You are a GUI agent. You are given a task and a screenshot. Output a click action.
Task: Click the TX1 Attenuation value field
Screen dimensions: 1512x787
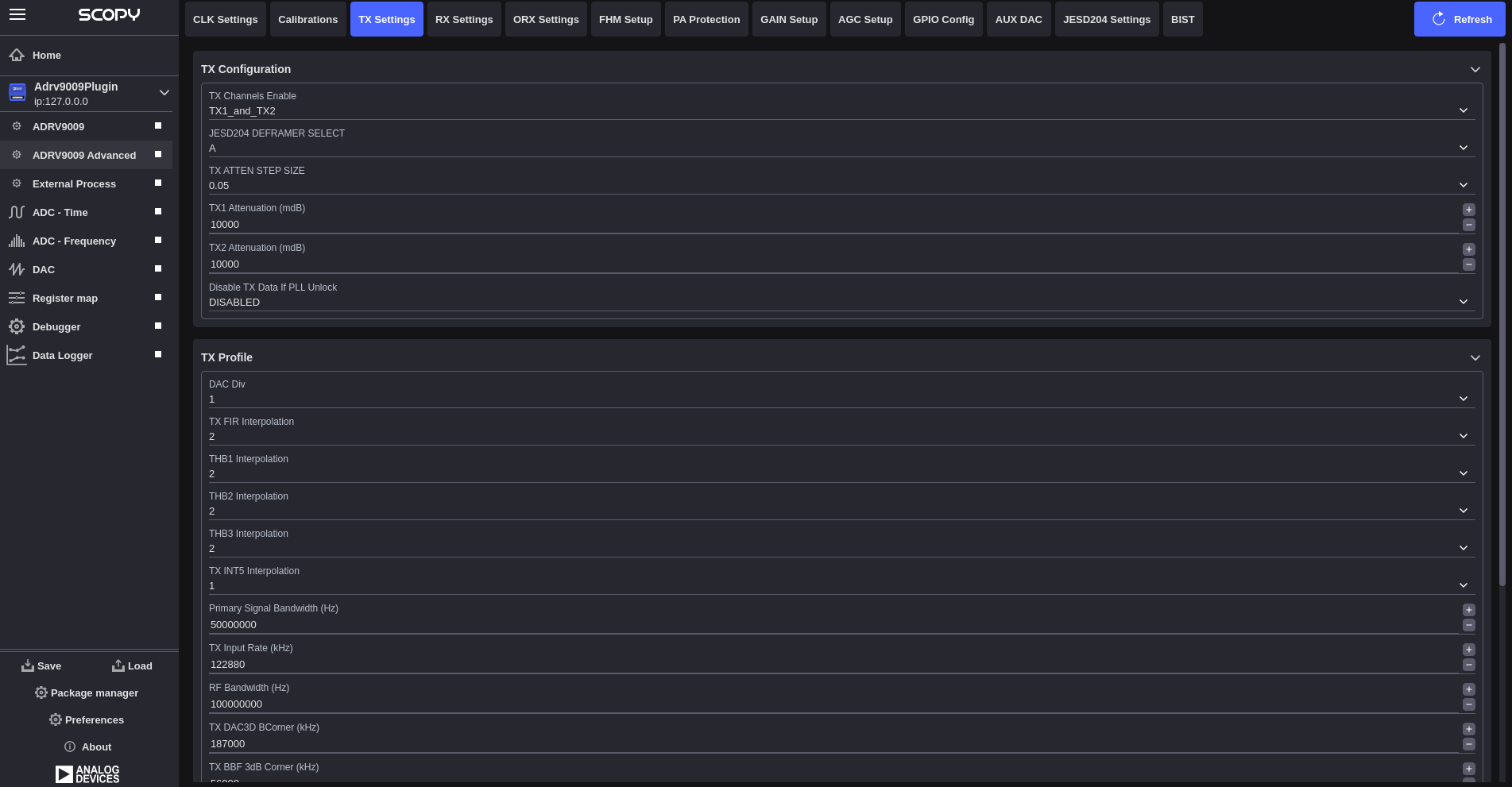click(x=833, y=225)
